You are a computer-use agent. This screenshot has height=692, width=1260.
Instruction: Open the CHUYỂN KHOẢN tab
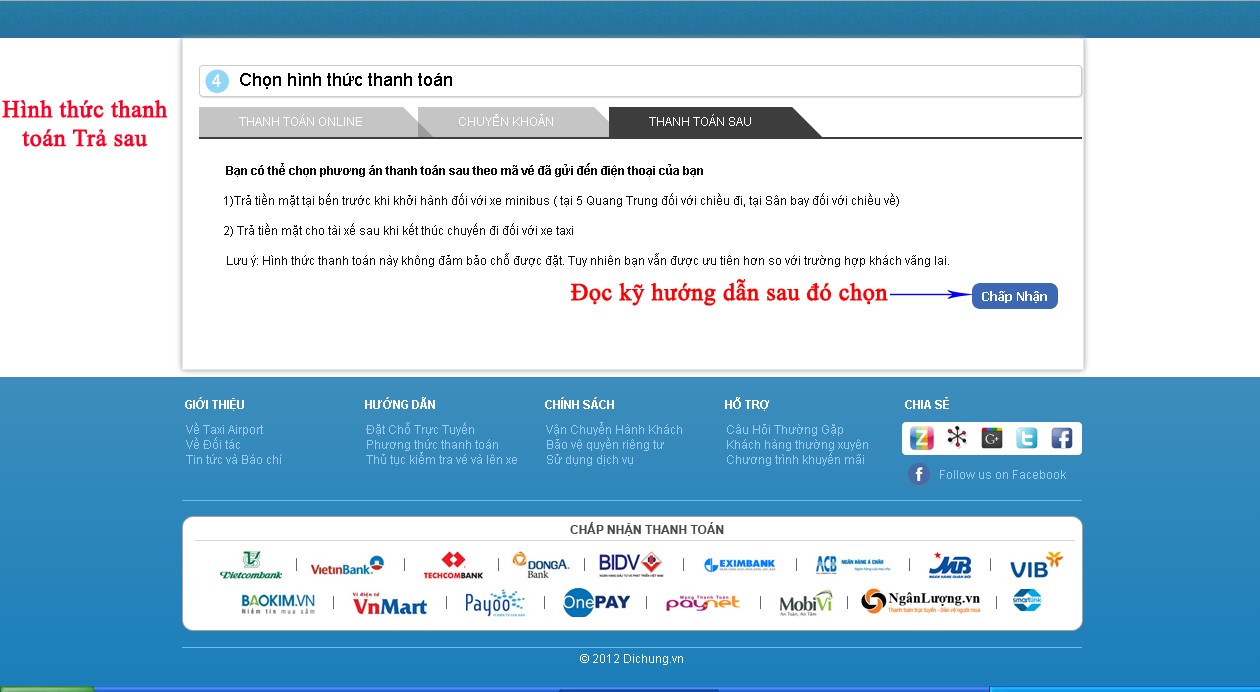pos(506,122)
